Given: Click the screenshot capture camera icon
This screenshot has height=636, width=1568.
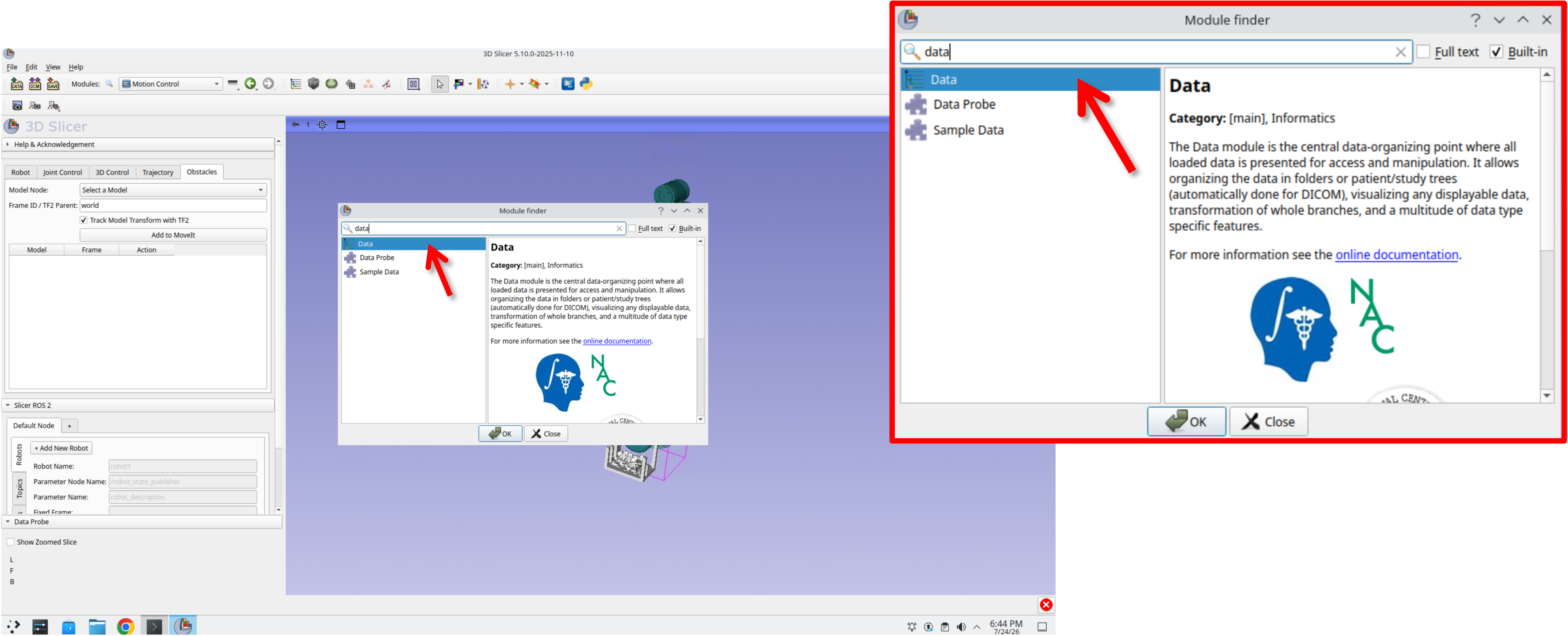Looking at the screenshot, I should pos(17,106).
